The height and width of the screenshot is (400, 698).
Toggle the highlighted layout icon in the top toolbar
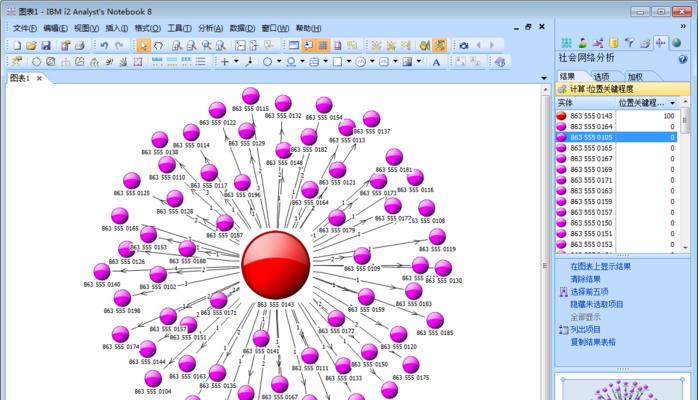(440, 45)
